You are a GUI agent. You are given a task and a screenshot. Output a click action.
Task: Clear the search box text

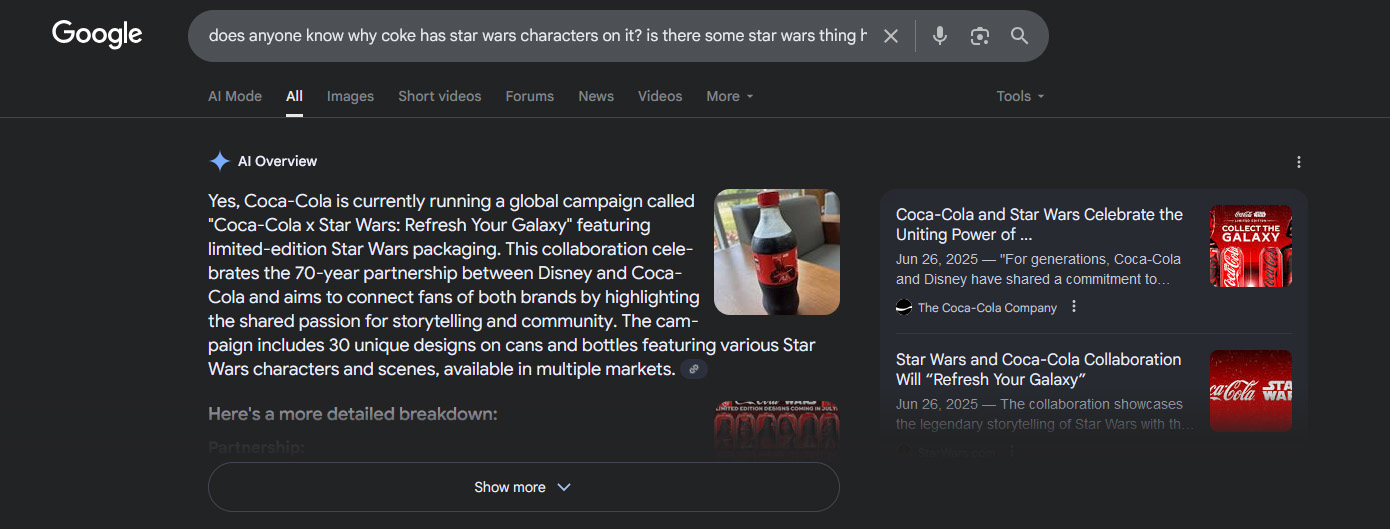coord(891,36)
